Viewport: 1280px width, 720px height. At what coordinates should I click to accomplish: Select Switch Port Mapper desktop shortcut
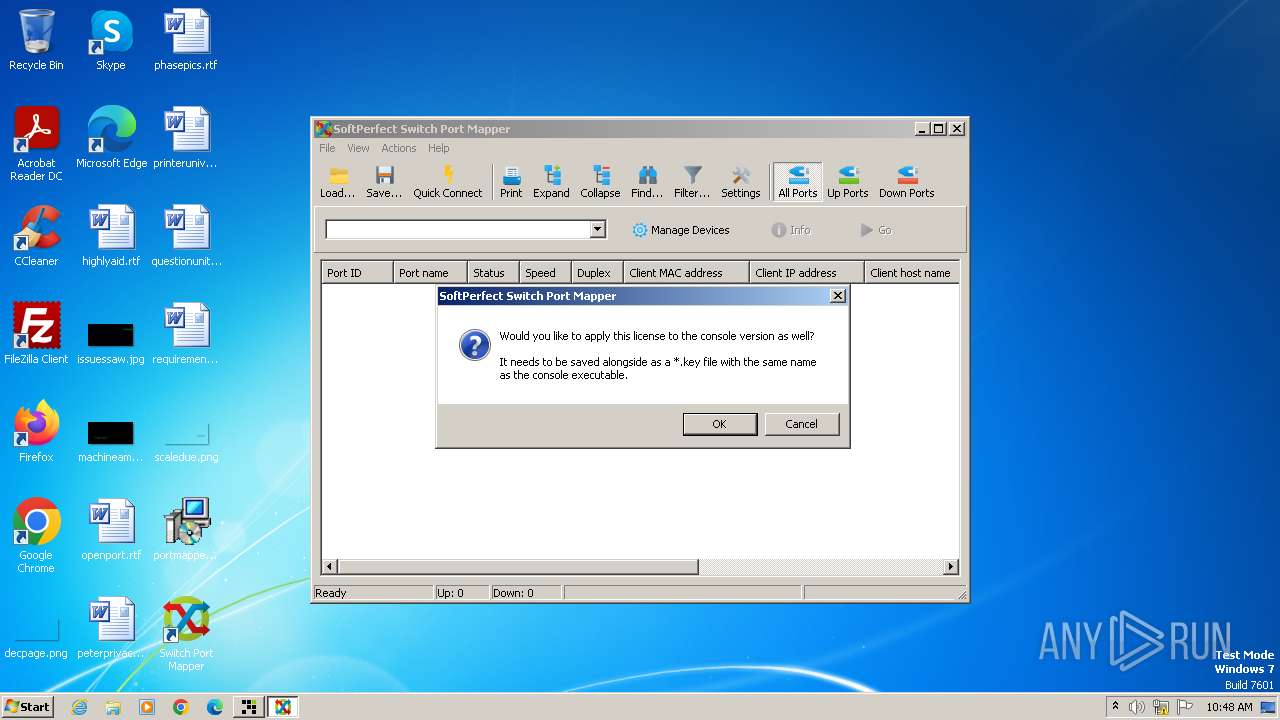pyautogui.click(x=186, y=634)
